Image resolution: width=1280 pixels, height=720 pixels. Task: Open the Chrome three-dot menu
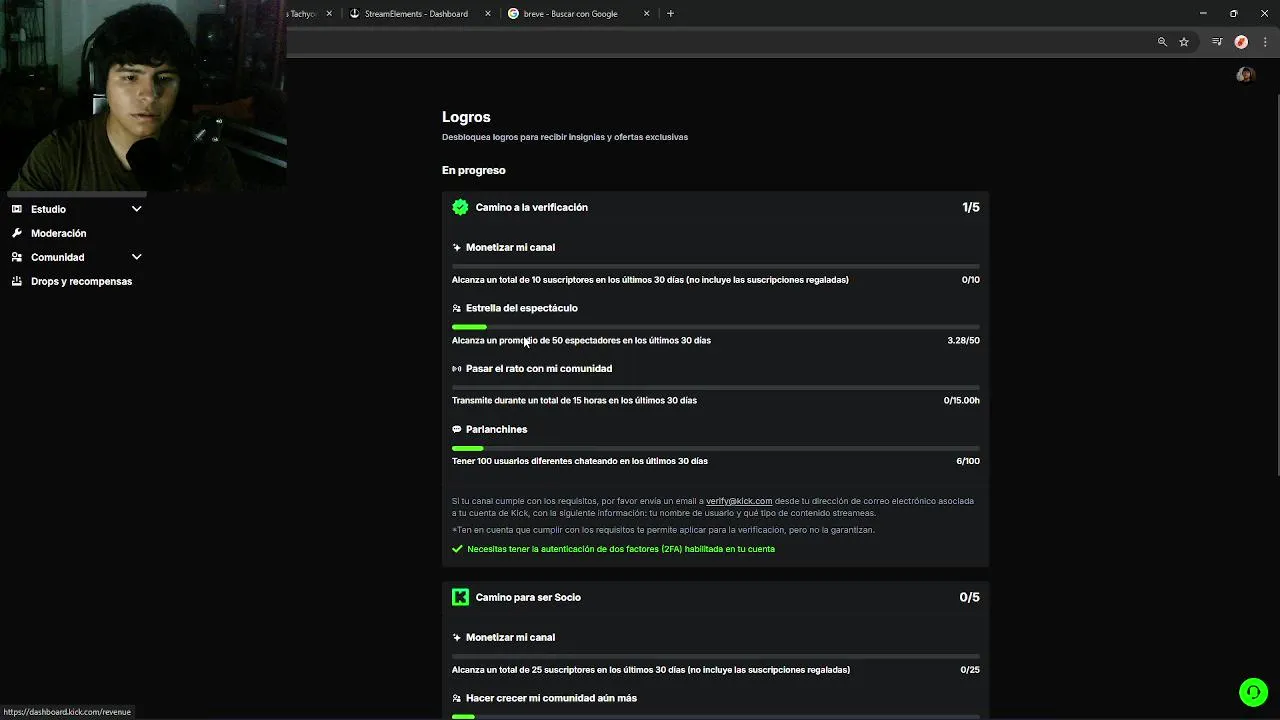click(x=1265, y=42)
